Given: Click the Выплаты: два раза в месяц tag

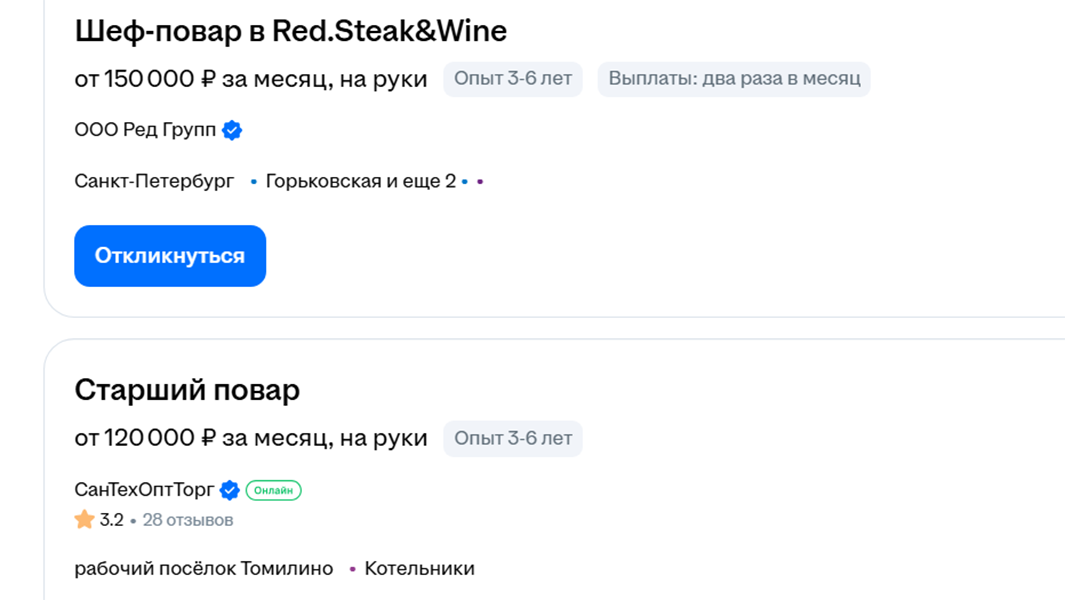Looking at the screenshot, I should (734, 79).
